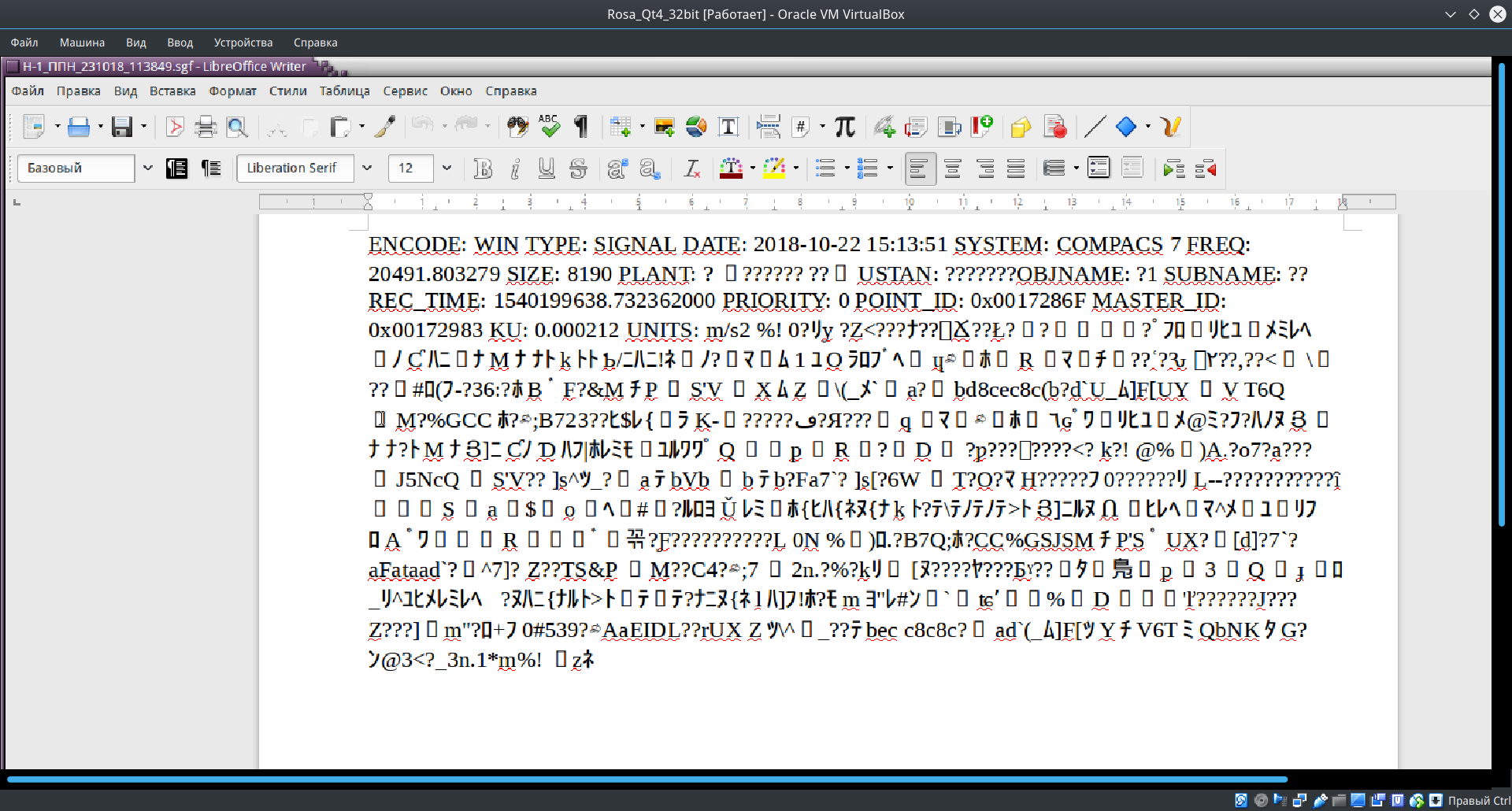This screenshot has width=1512, height=811.
Task: Insert a special character with Pi icon
Action: point(845,127)
